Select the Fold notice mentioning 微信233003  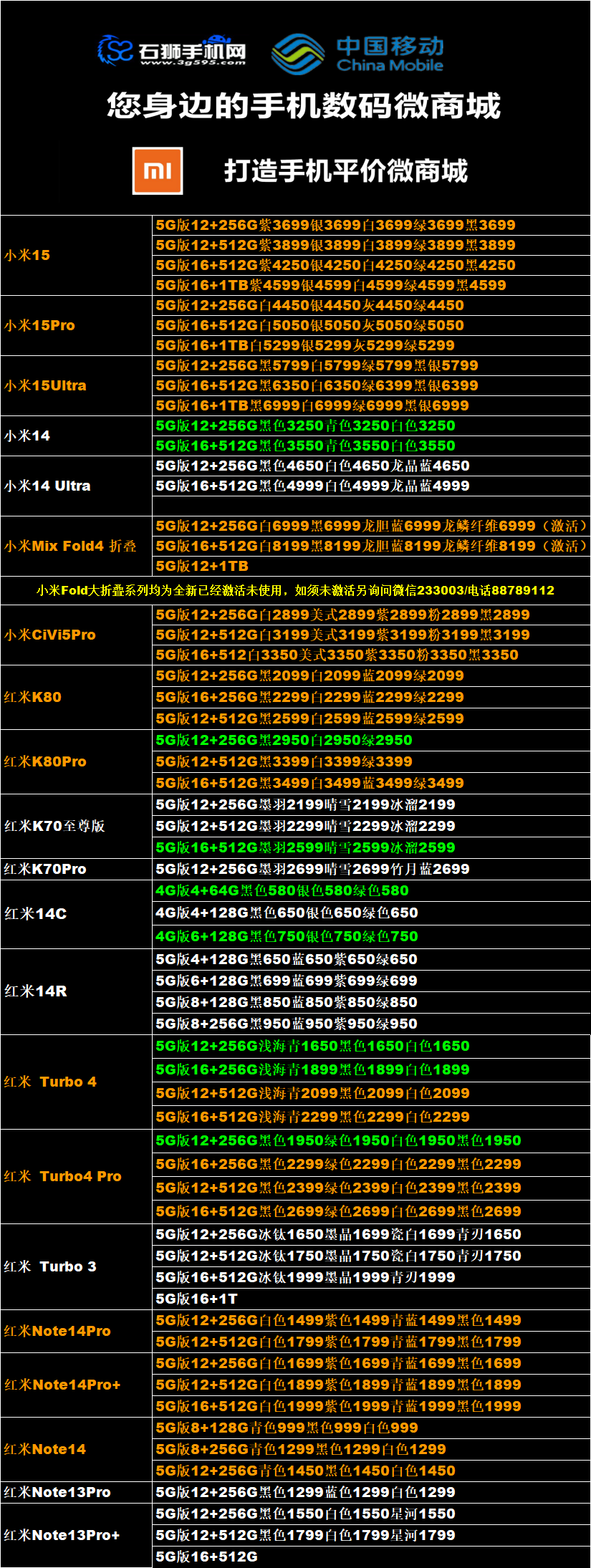click(295, 590)
